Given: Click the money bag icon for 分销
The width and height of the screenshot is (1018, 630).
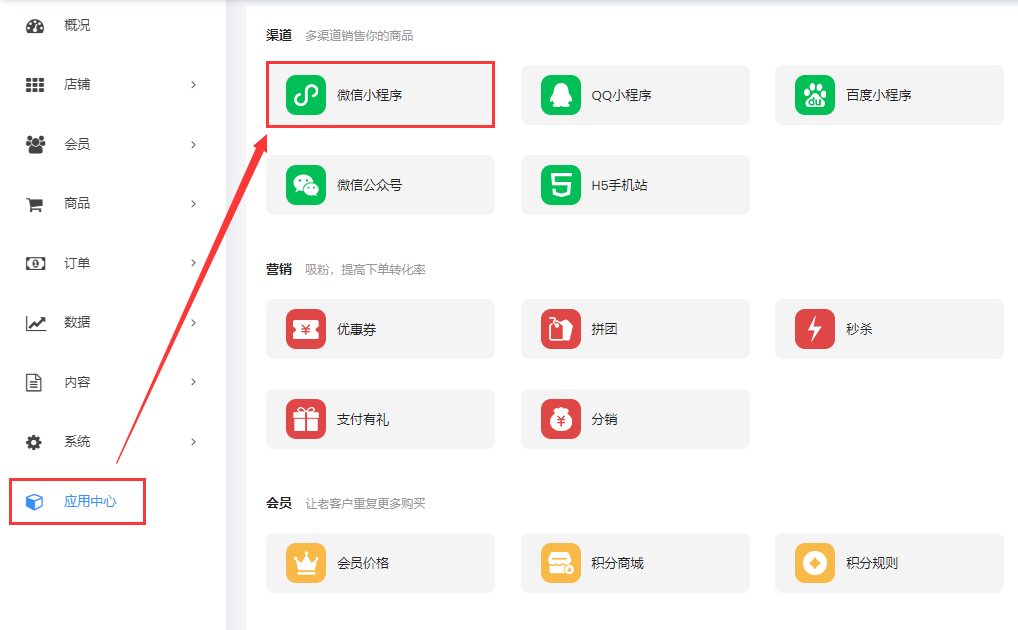Looking at the screenshot, I should point(561,420).
